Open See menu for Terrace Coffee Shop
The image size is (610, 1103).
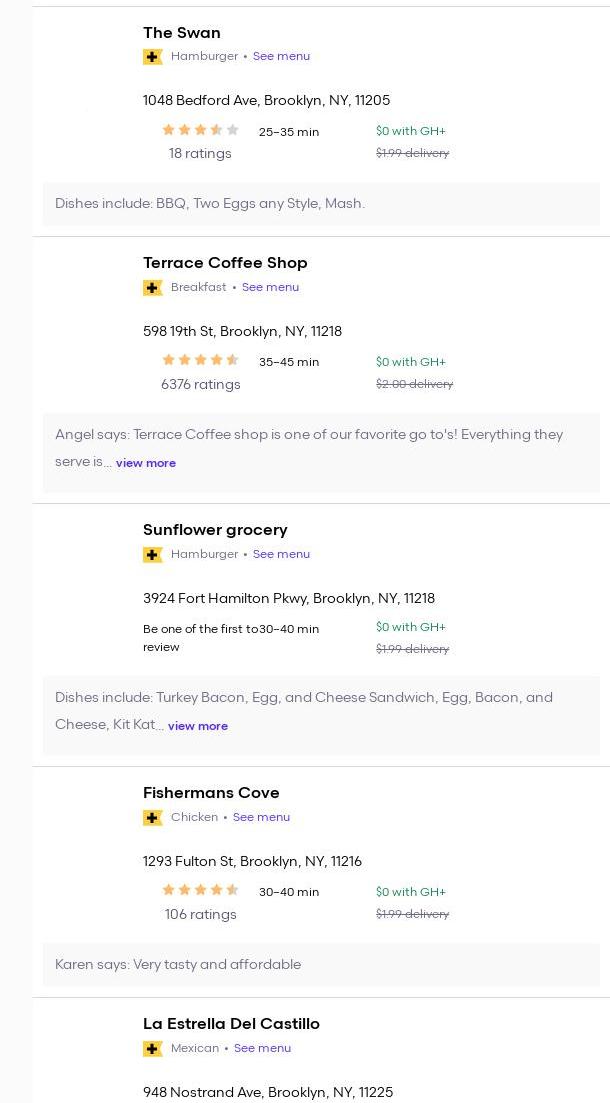(x=270, y=288)
